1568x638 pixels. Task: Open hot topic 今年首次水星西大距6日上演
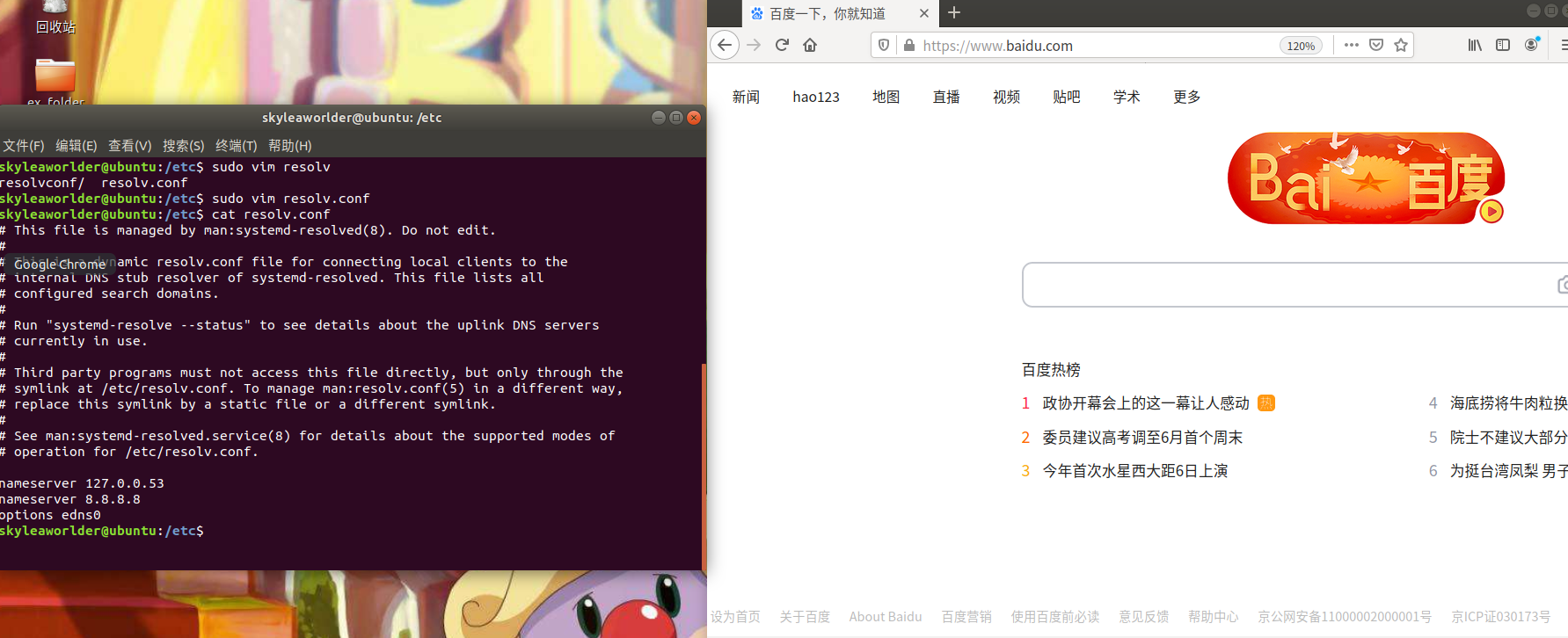pyautogui.click(x=1135, y=471)
